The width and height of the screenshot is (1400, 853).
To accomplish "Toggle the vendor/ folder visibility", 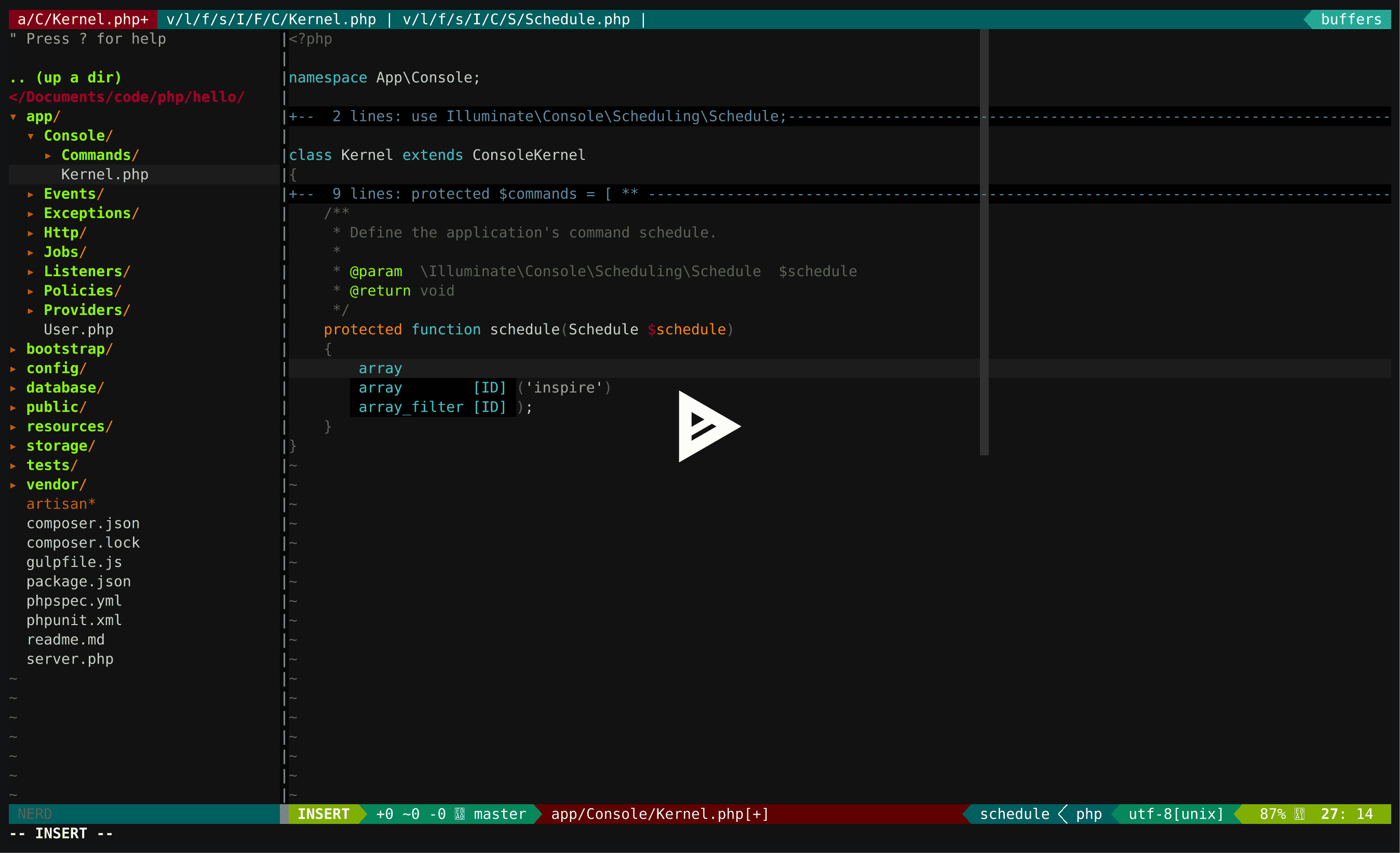I will point(54,484).
